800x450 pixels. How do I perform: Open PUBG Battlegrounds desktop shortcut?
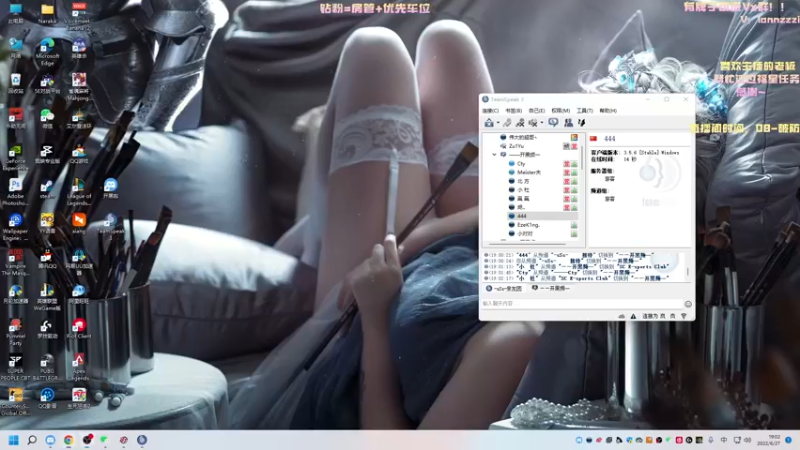47,367
